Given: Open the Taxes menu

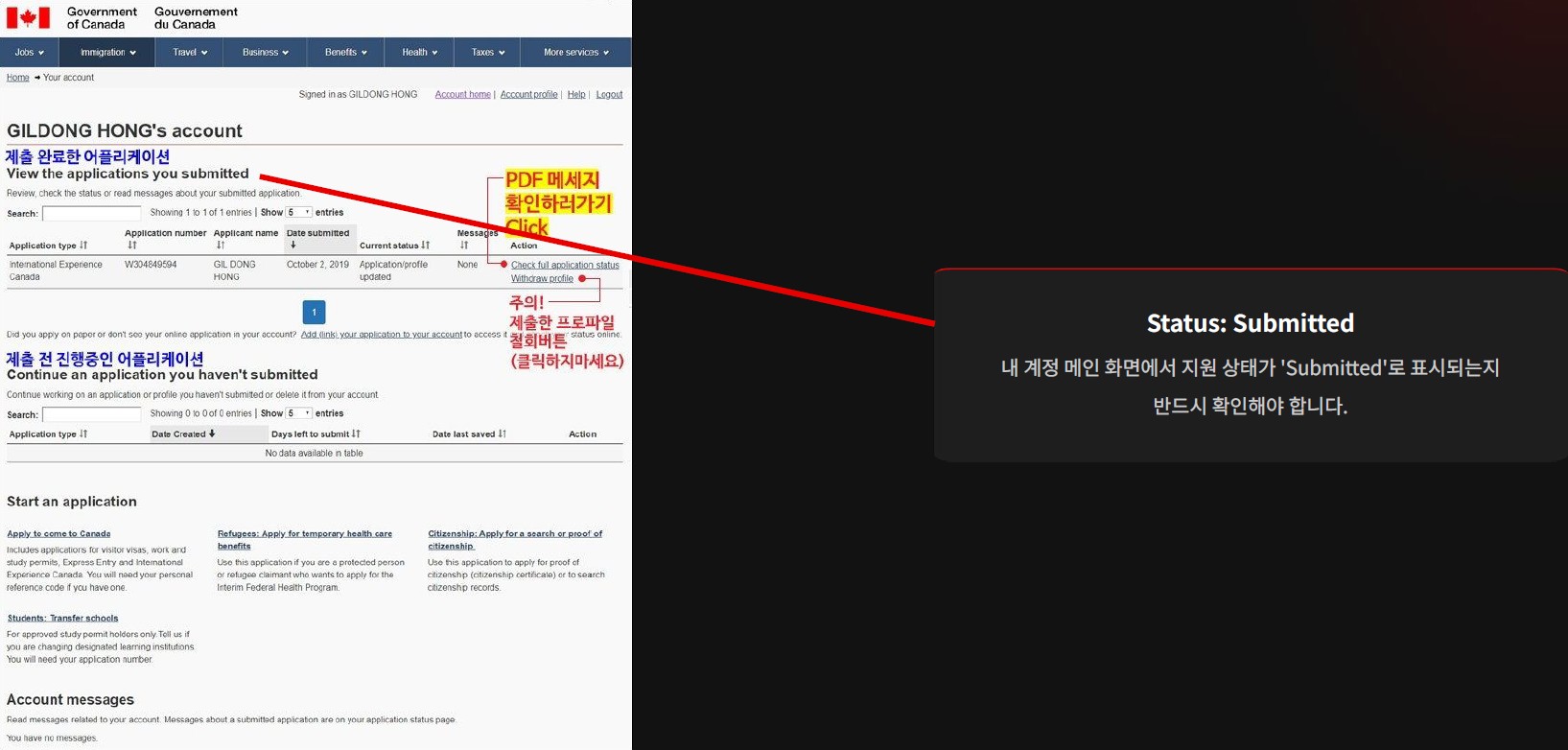Looking at the screenshot, I should [487, 53].
